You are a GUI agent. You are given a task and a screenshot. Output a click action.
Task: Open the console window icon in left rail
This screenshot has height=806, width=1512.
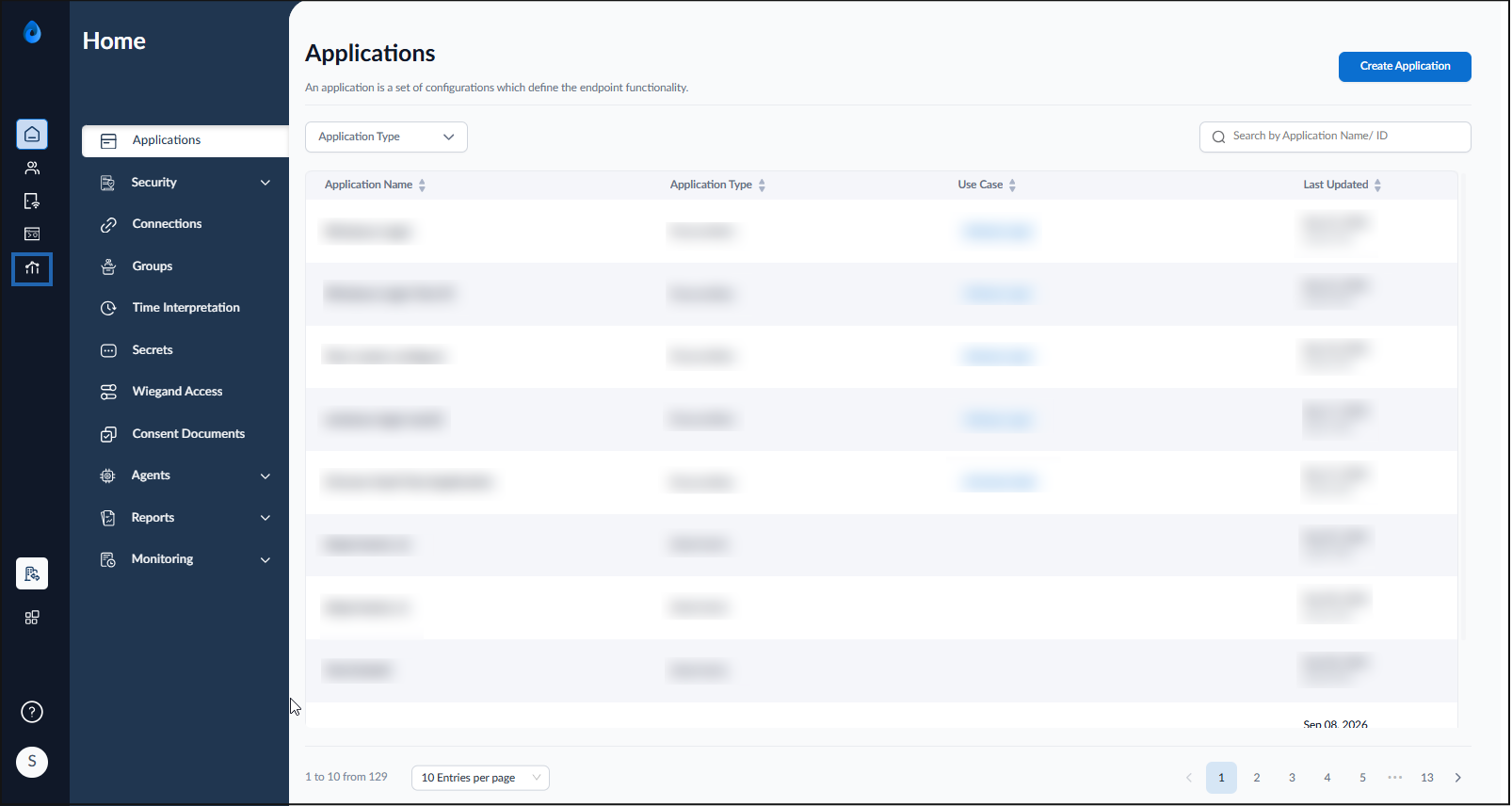[x=32, y=234]
